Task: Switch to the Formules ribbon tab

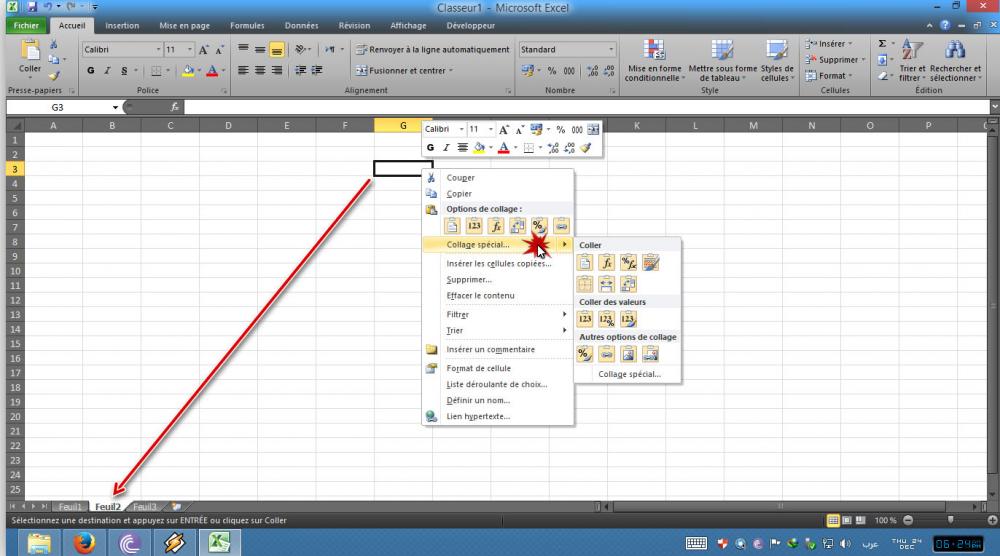Action: coord(247,26)
